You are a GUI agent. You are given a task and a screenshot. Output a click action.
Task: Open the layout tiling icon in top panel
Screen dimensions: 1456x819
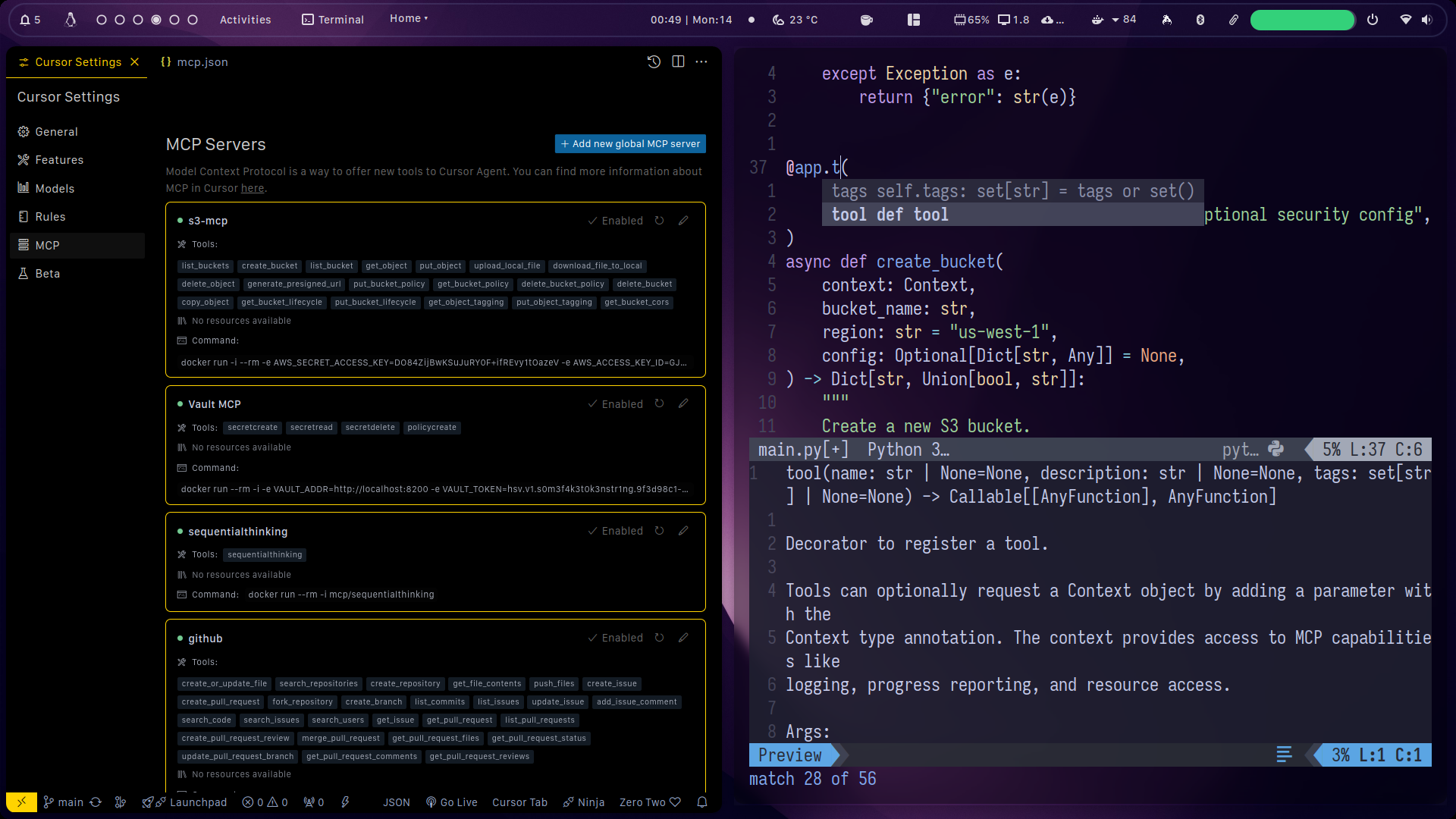tap(914, 20)
